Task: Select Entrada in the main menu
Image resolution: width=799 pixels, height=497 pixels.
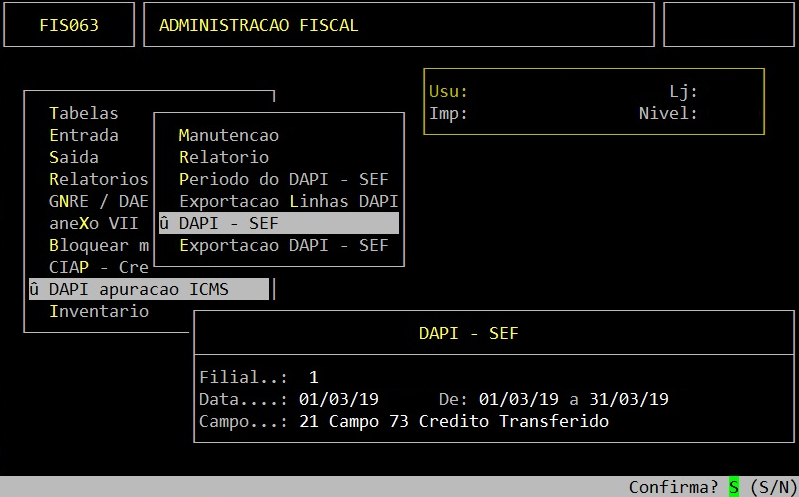Action: (84, 135)
